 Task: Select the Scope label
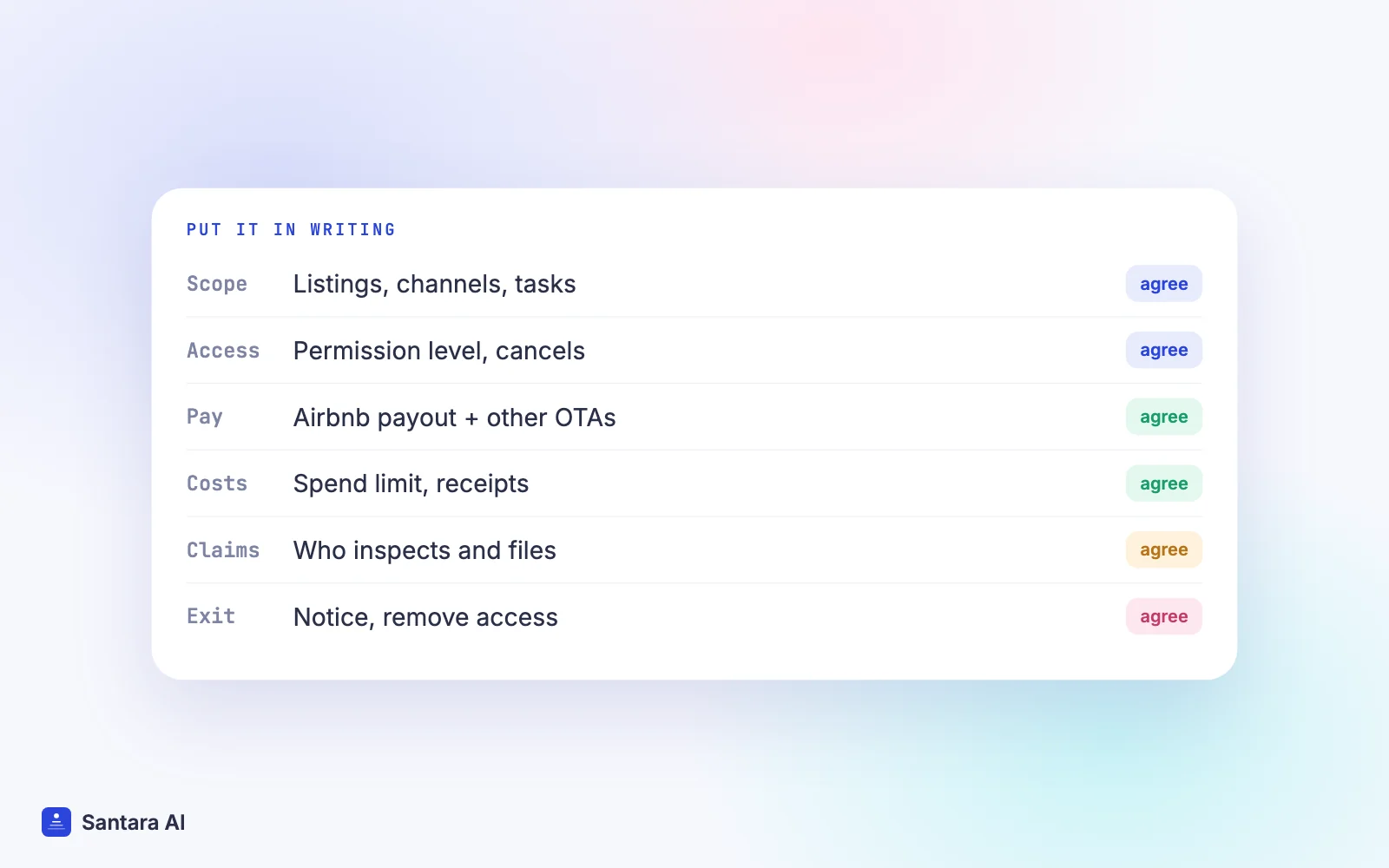point(217,284)
